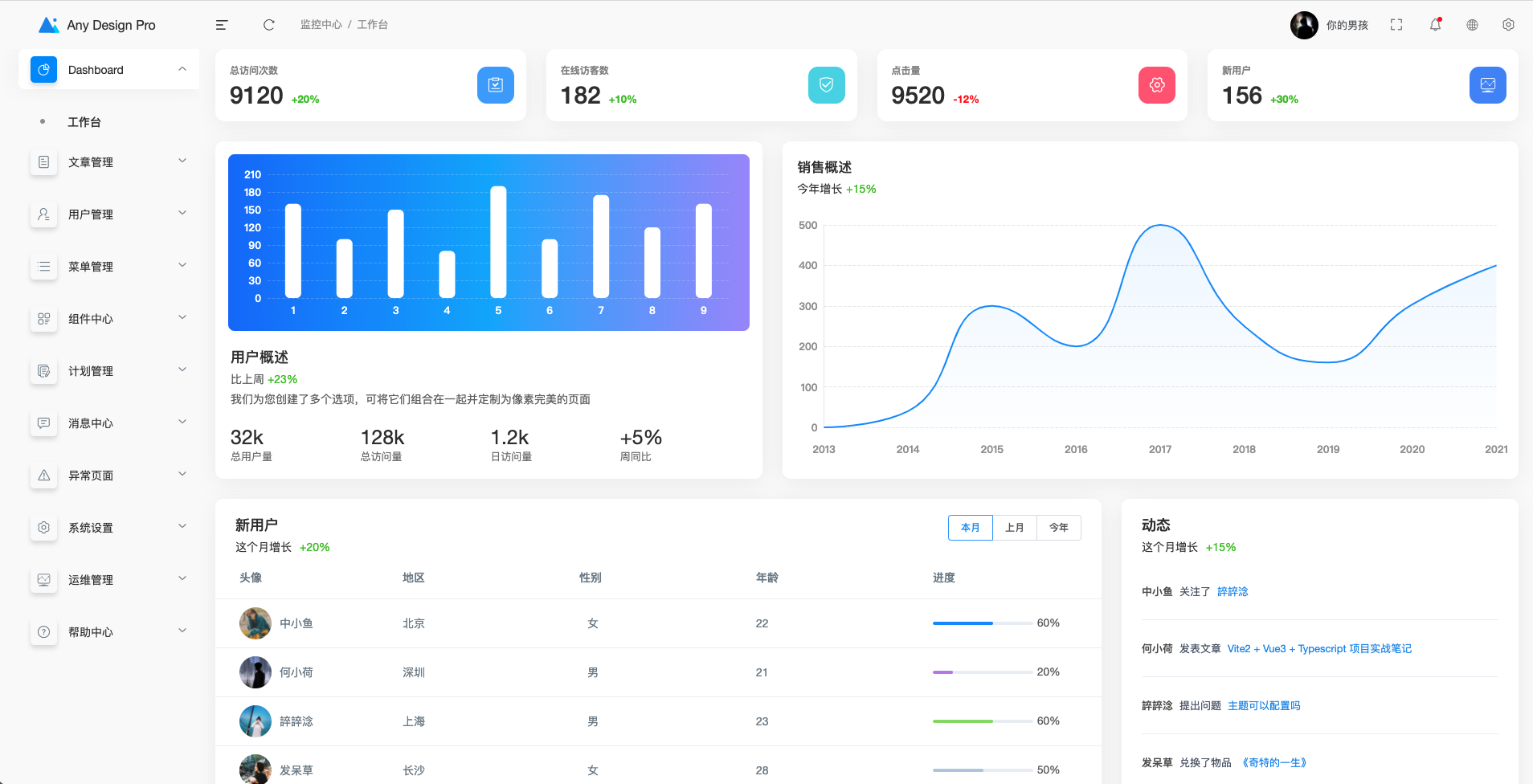Click the 主题可以配置吗 question link

tap(1263, 706)
